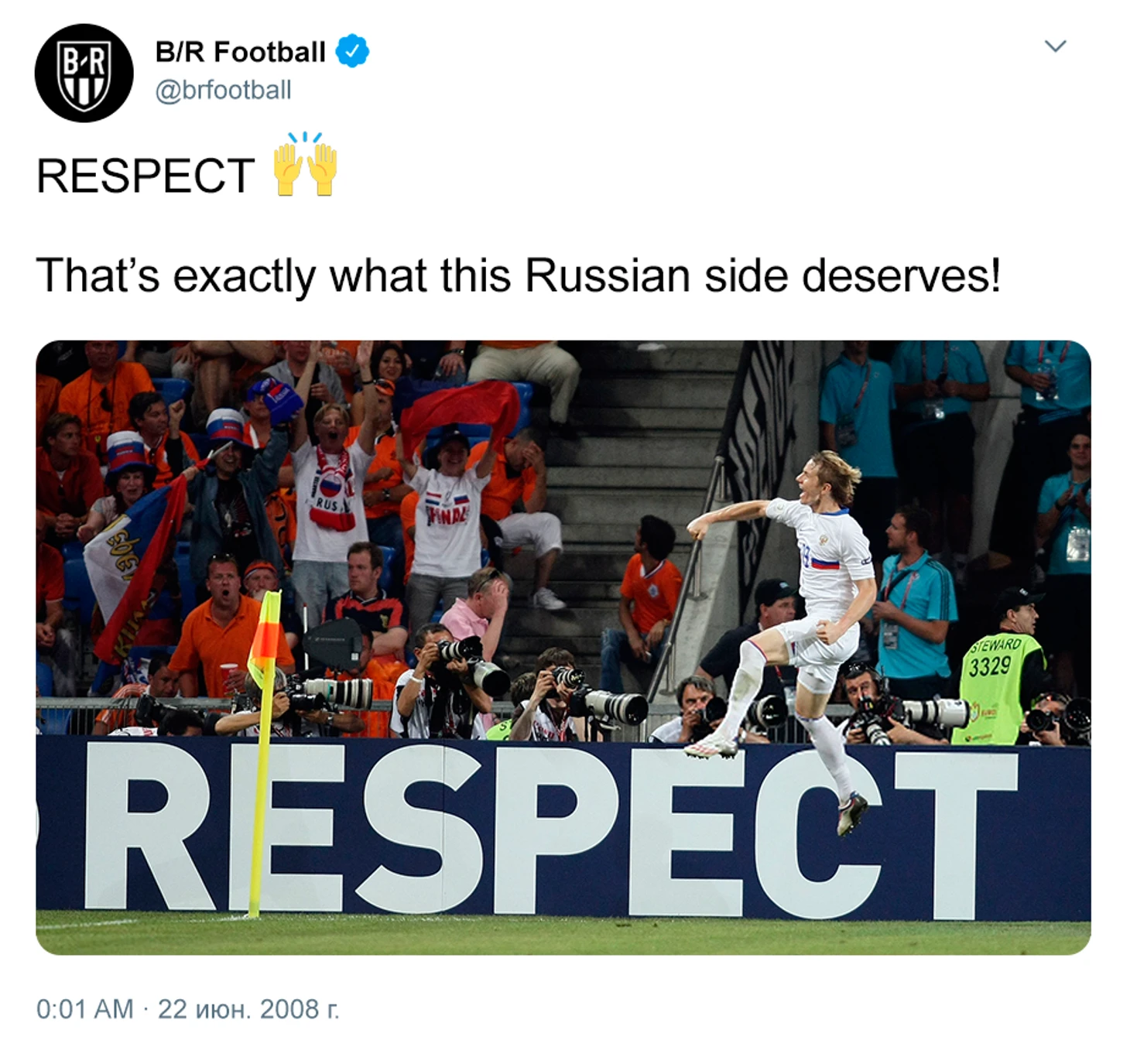Screen dimensions: 1130x1064
Task: Click the green grass strip below the board
Action: point(563,936)
